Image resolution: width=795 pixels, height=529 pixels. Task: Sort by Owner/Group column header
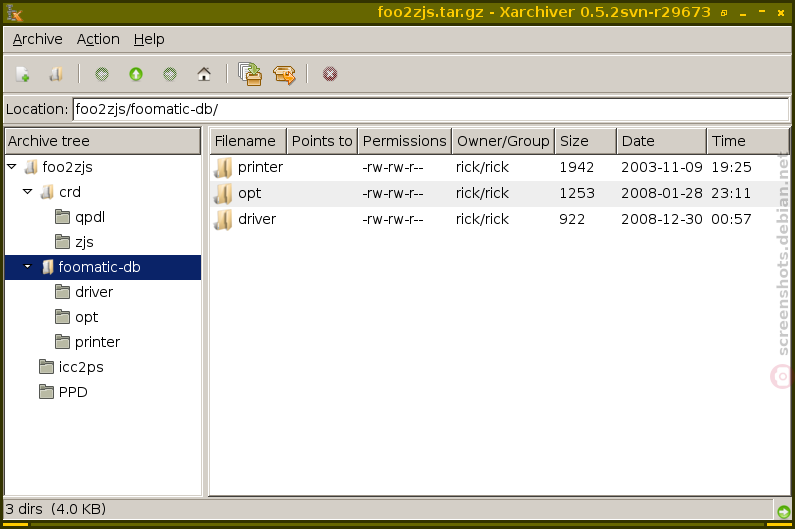503,141
